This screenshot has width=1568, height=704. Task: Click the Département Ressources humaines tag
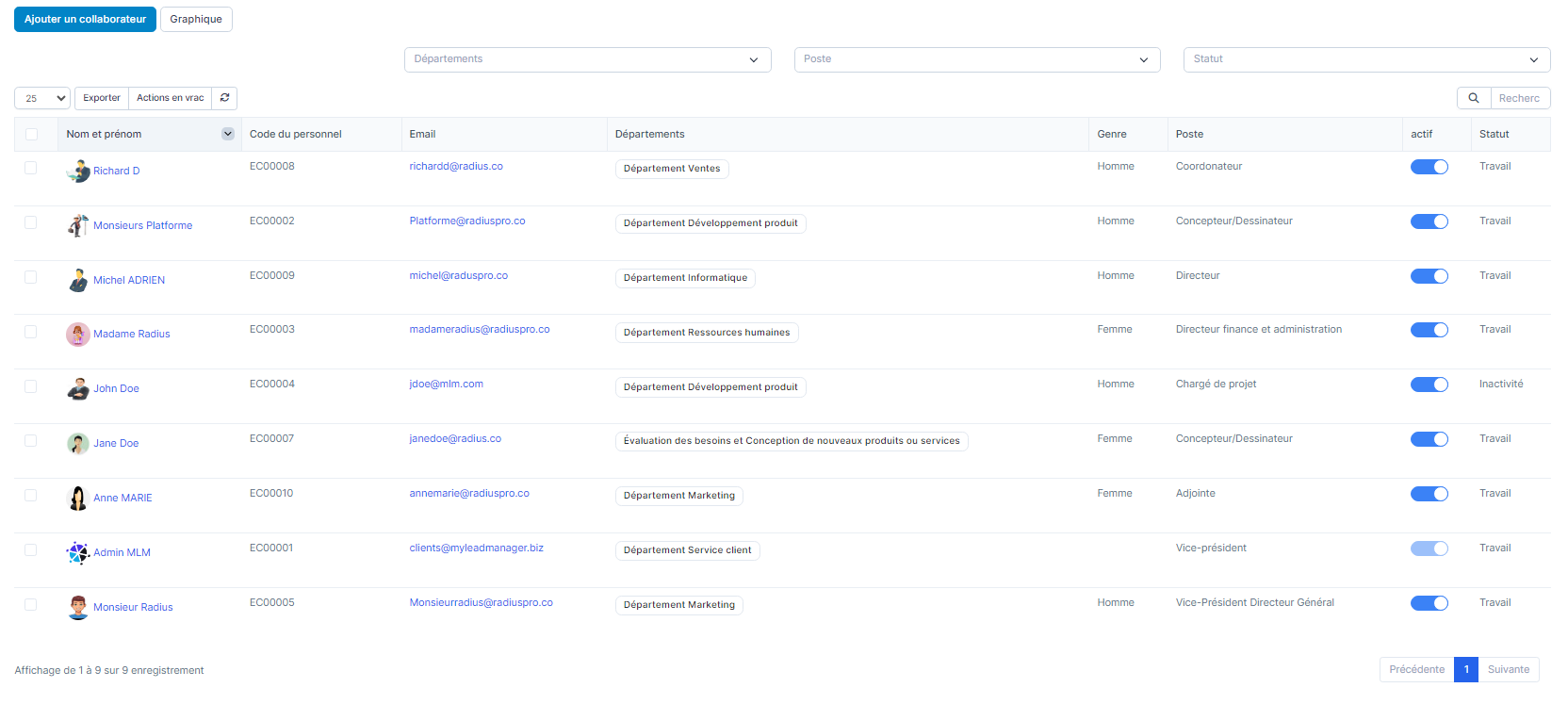[707, 333]
